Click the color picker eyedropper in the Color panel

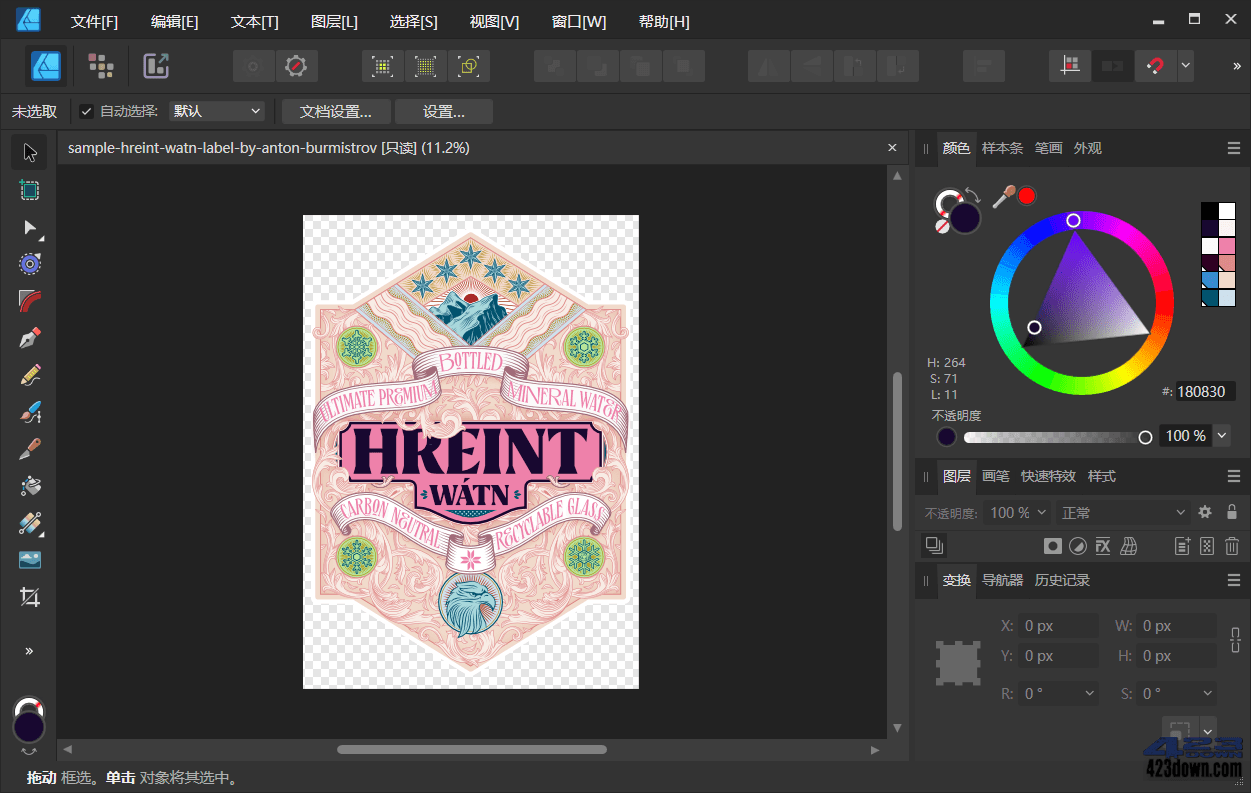point(1003,196)
